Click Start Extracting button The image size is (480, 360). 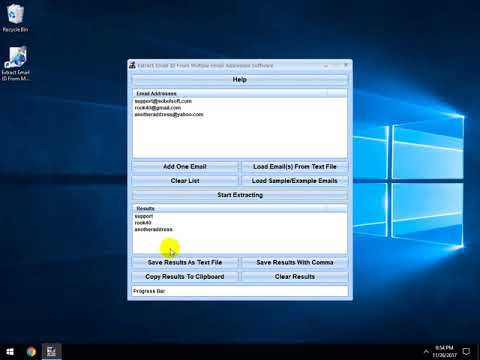(240, 195)
